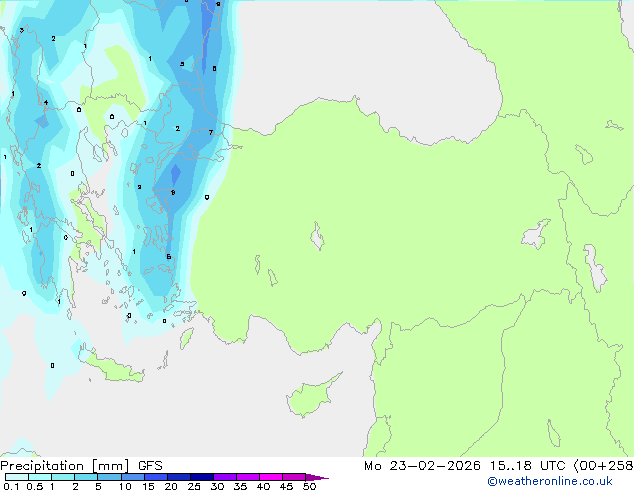This screenshot has width=634, height=490.
Task: Click the map value "7" near the strait
Action: pyautogui.click(x=211, y=132)
